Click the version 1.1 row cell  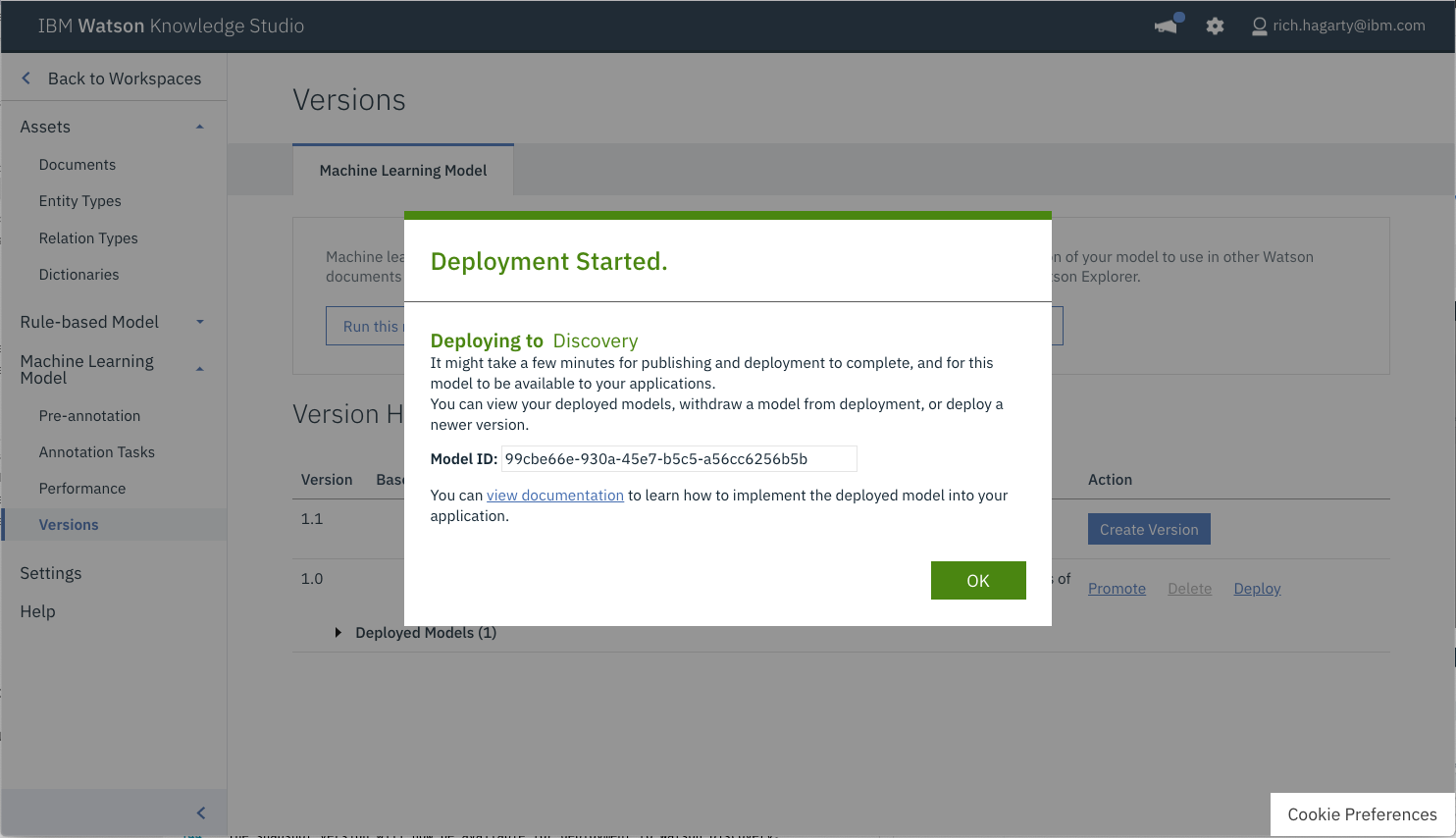tap(312, 519)
